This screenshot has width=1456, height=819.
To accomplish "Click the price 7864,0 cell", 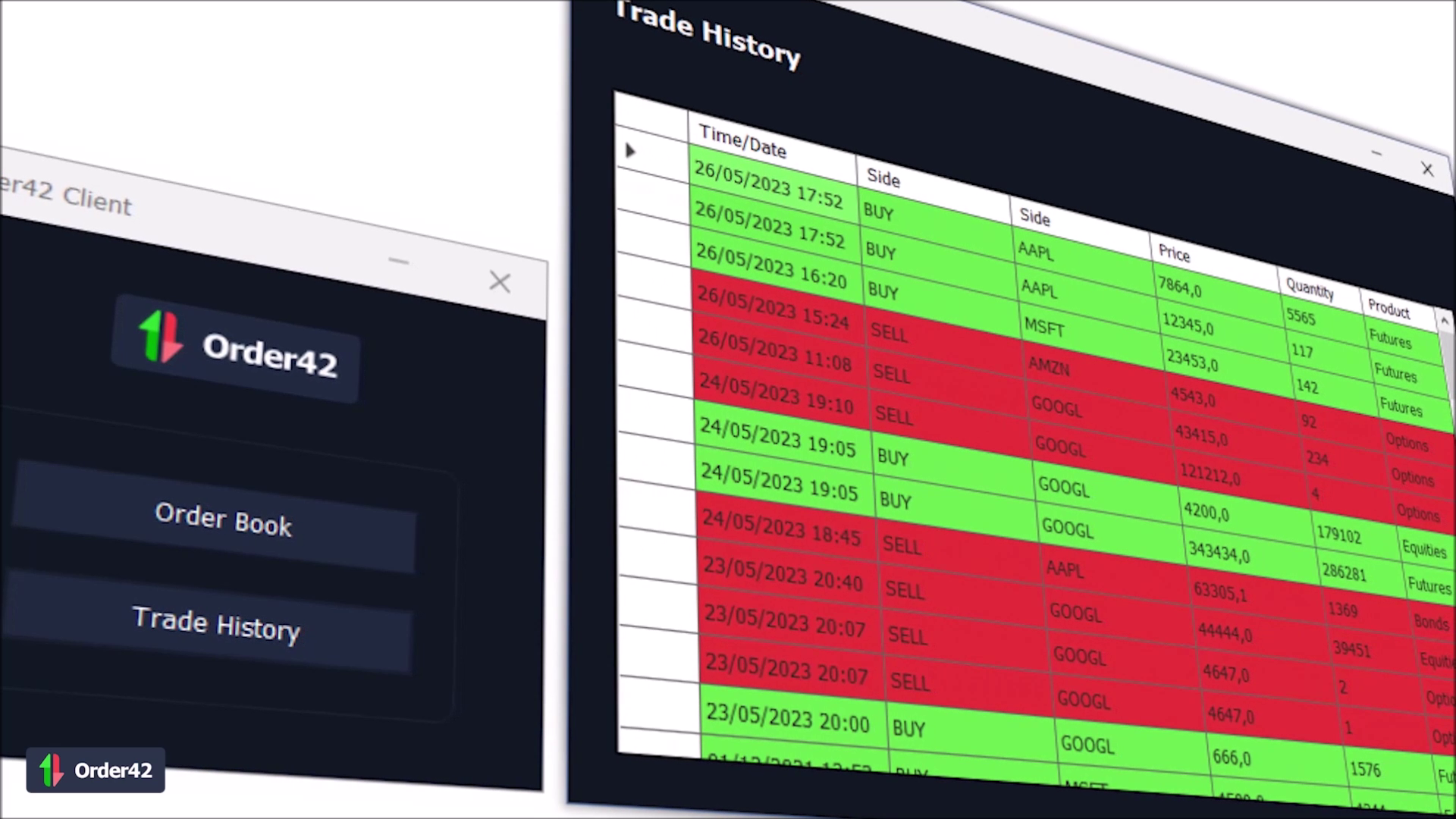I will 1219,296.
